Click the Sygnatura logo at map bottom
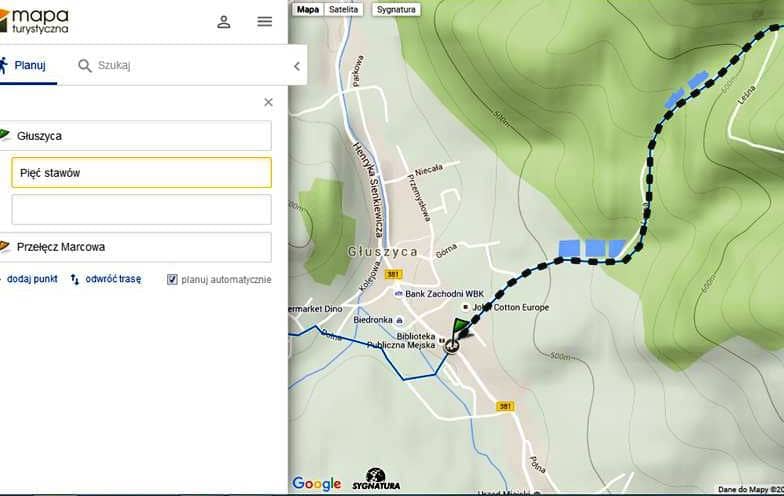 376,480
